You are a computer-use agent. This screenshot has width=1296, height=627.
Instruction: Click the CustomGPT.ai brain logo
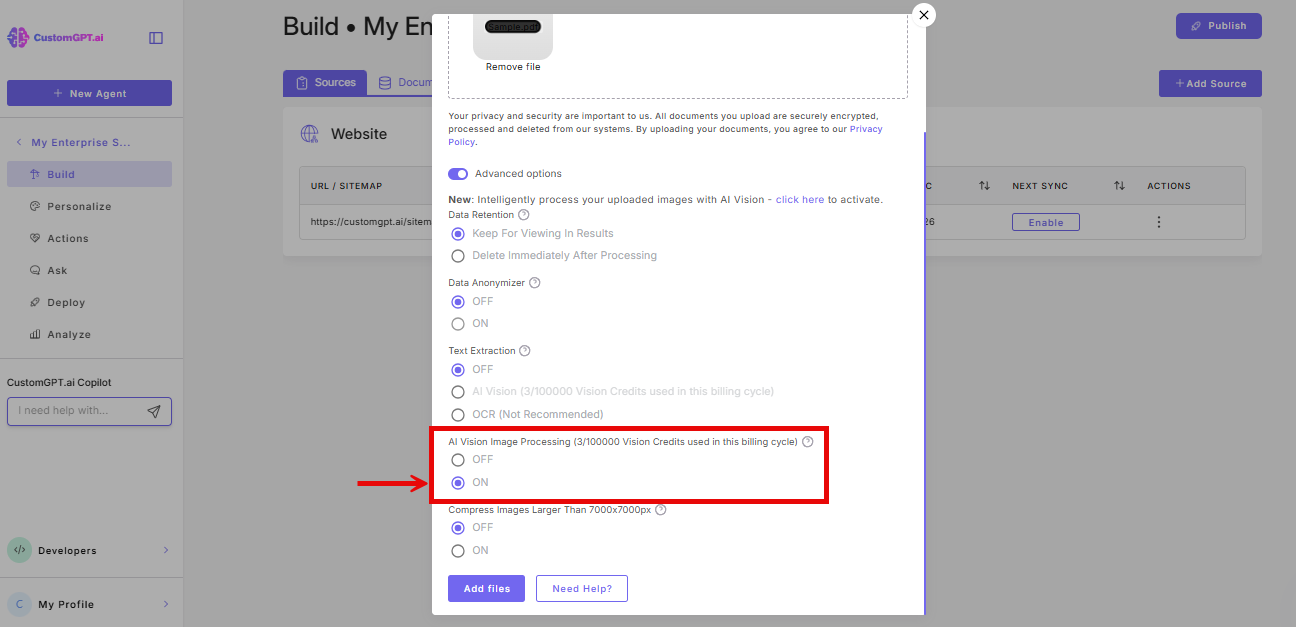tap(18, 38)
